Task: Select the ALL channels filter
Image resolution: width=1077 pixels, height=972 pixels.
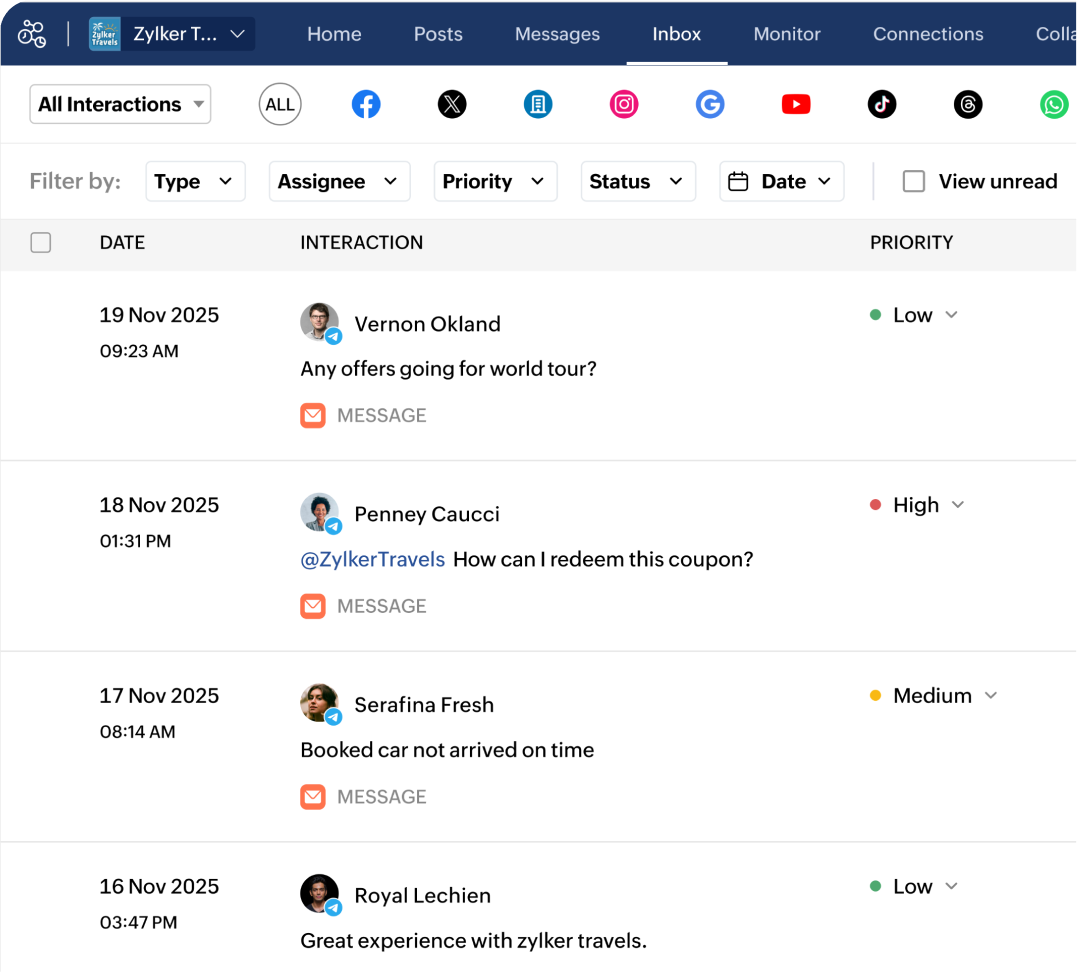Action: coord(280,104)
